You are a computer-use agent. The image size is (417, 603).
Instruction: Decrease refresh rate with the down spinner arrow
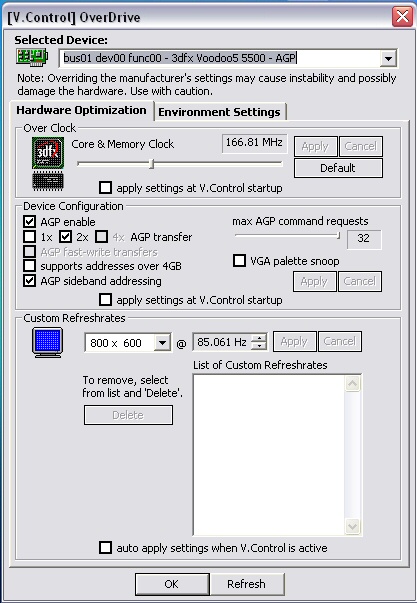(260, 346)
